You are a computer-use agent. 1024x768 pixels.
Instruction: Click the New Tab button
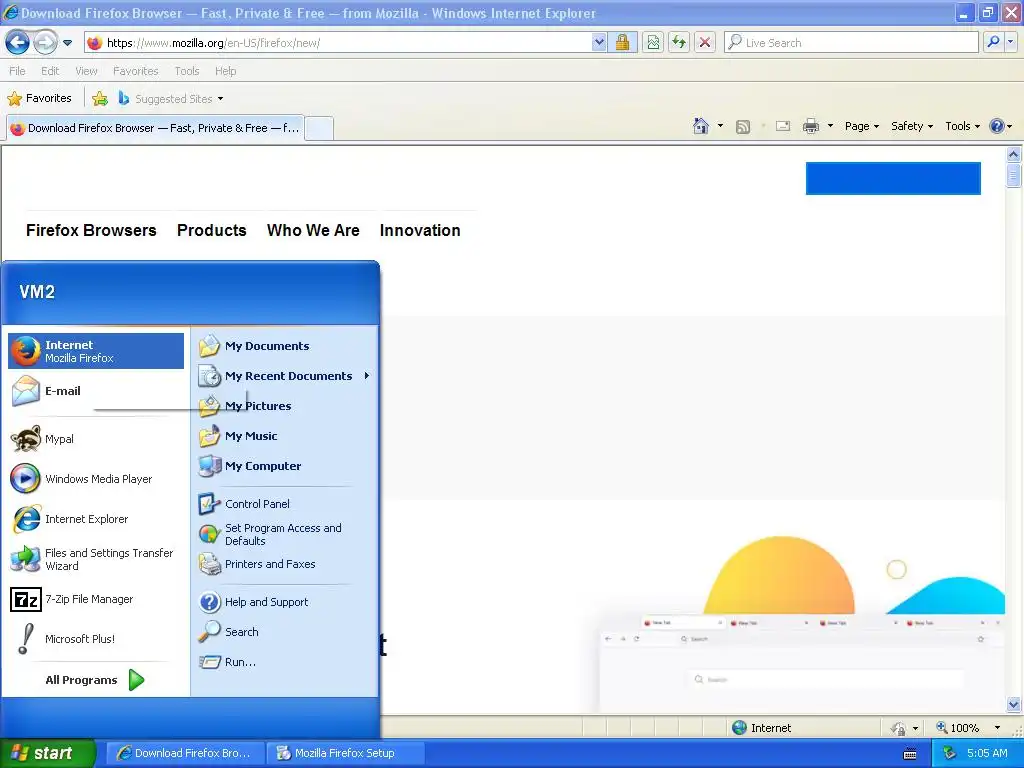[x=319, y=128]
